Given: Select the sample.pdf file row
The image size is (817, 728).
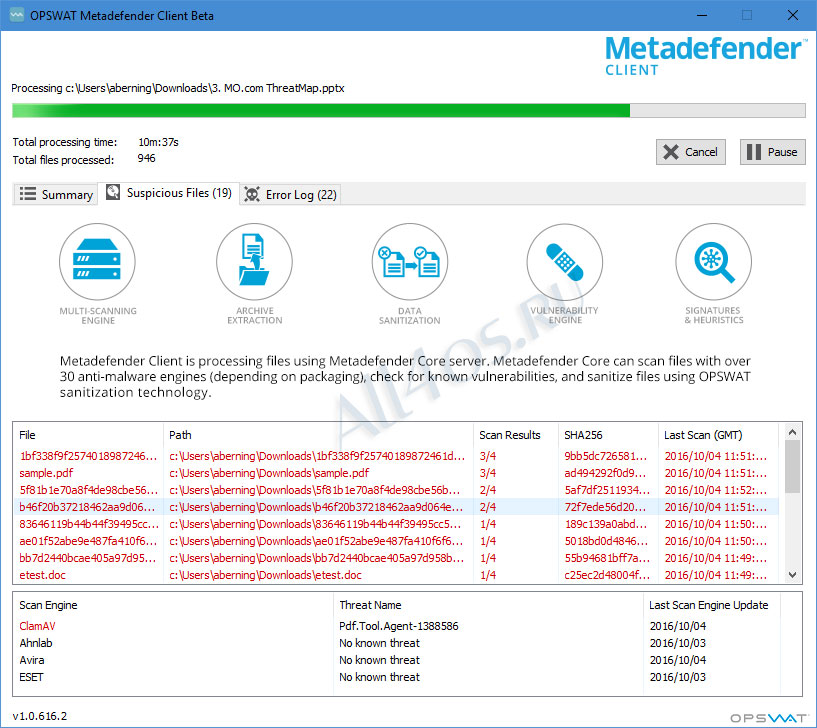Looking at the screenshot, I should click(396, 473).
